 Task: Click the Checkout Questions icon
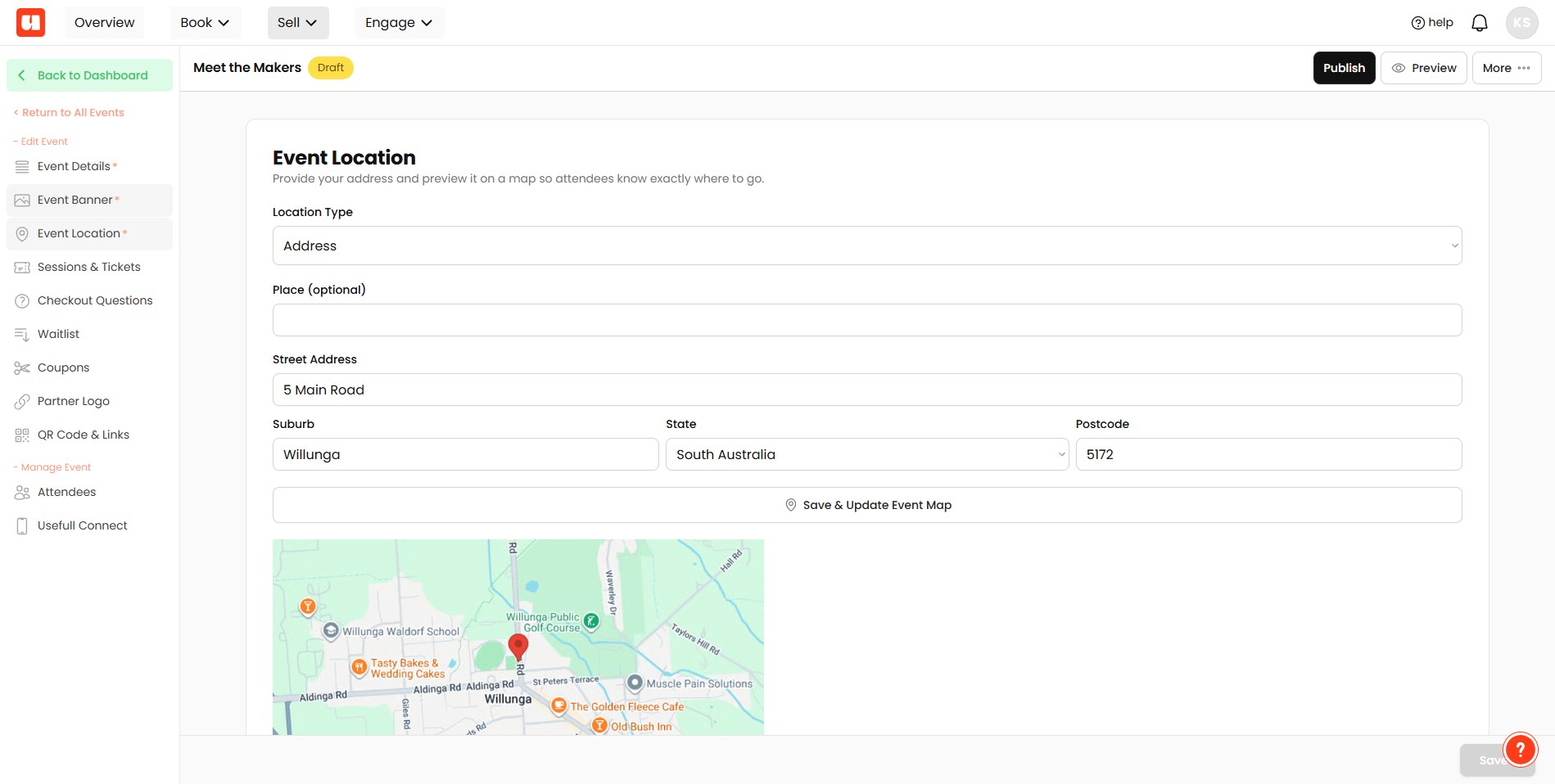[x=22, y=301]
